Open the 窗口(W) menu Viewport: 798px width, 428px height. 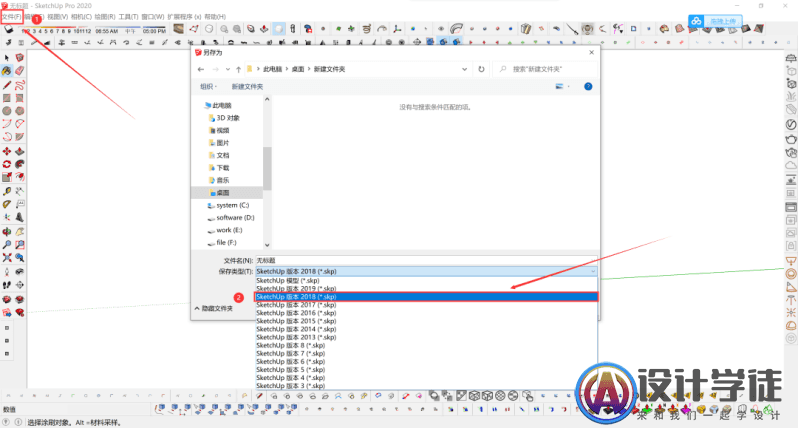tap(153, 17)
